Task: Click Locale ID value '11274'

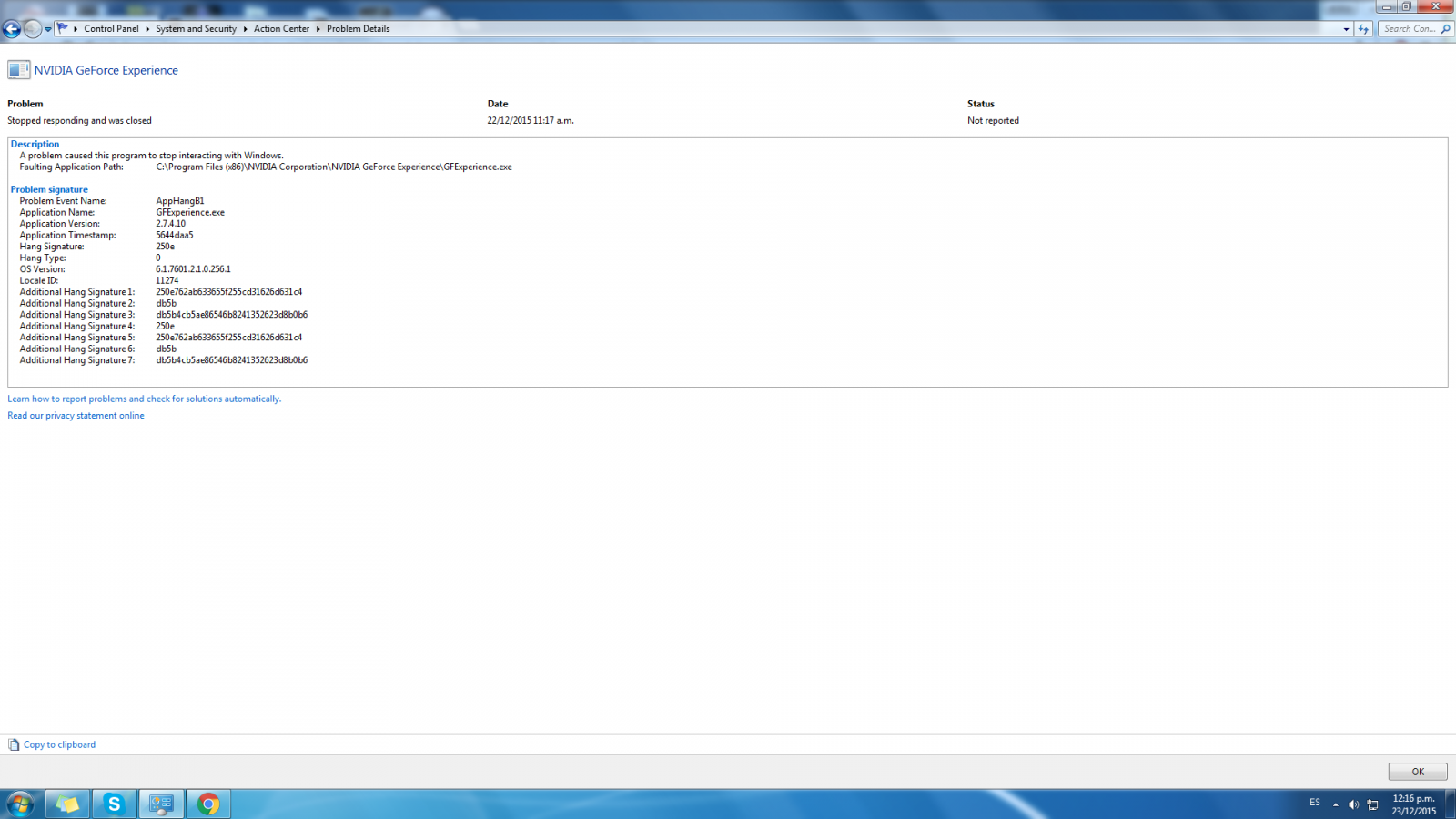Action: tap(167, 281)
